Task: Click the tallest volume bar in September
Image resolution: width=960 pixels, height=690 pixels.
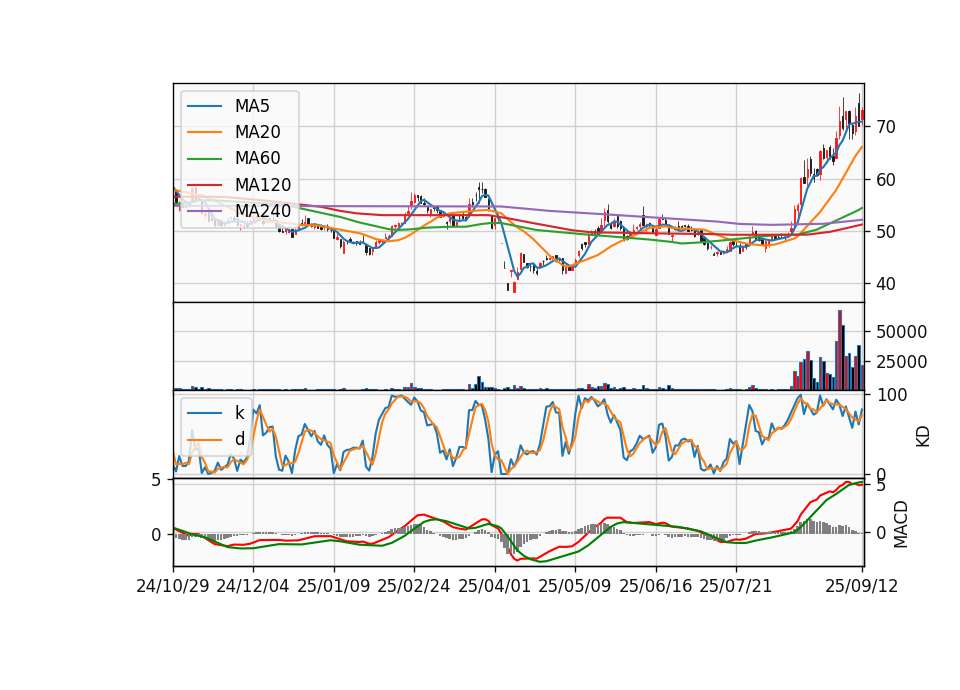Action: coord(840,350)
